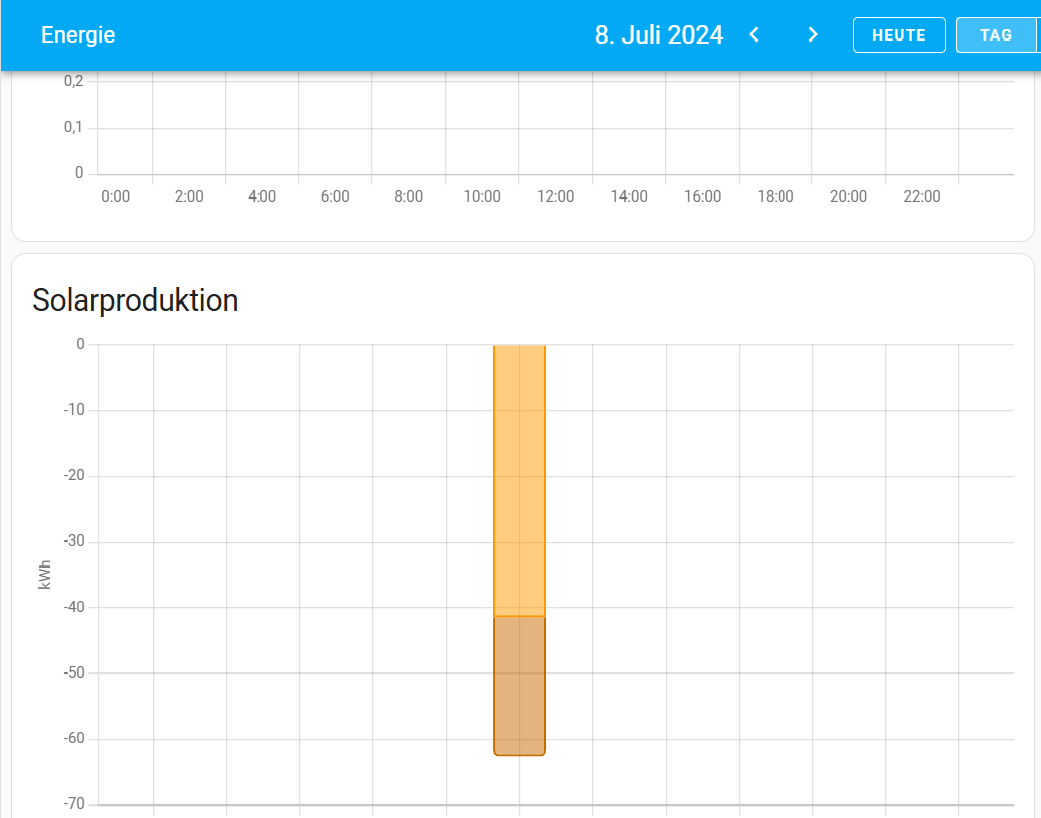The width and height of the screenshot is (1041, 818).
Task: Click the -60 value on solar axis
Action: 74,739
